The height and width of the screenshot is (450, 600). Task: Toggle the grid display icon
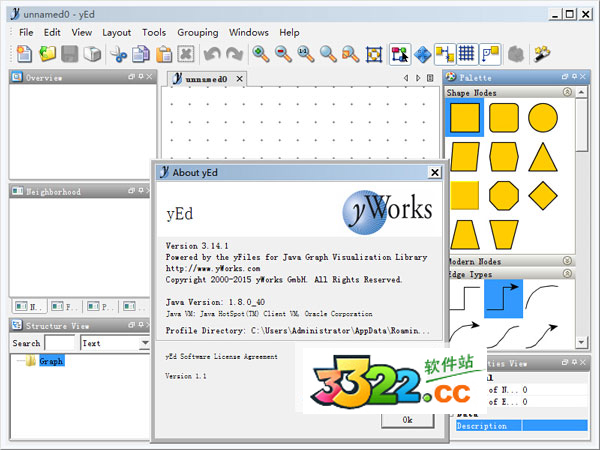tap(467, 54)
